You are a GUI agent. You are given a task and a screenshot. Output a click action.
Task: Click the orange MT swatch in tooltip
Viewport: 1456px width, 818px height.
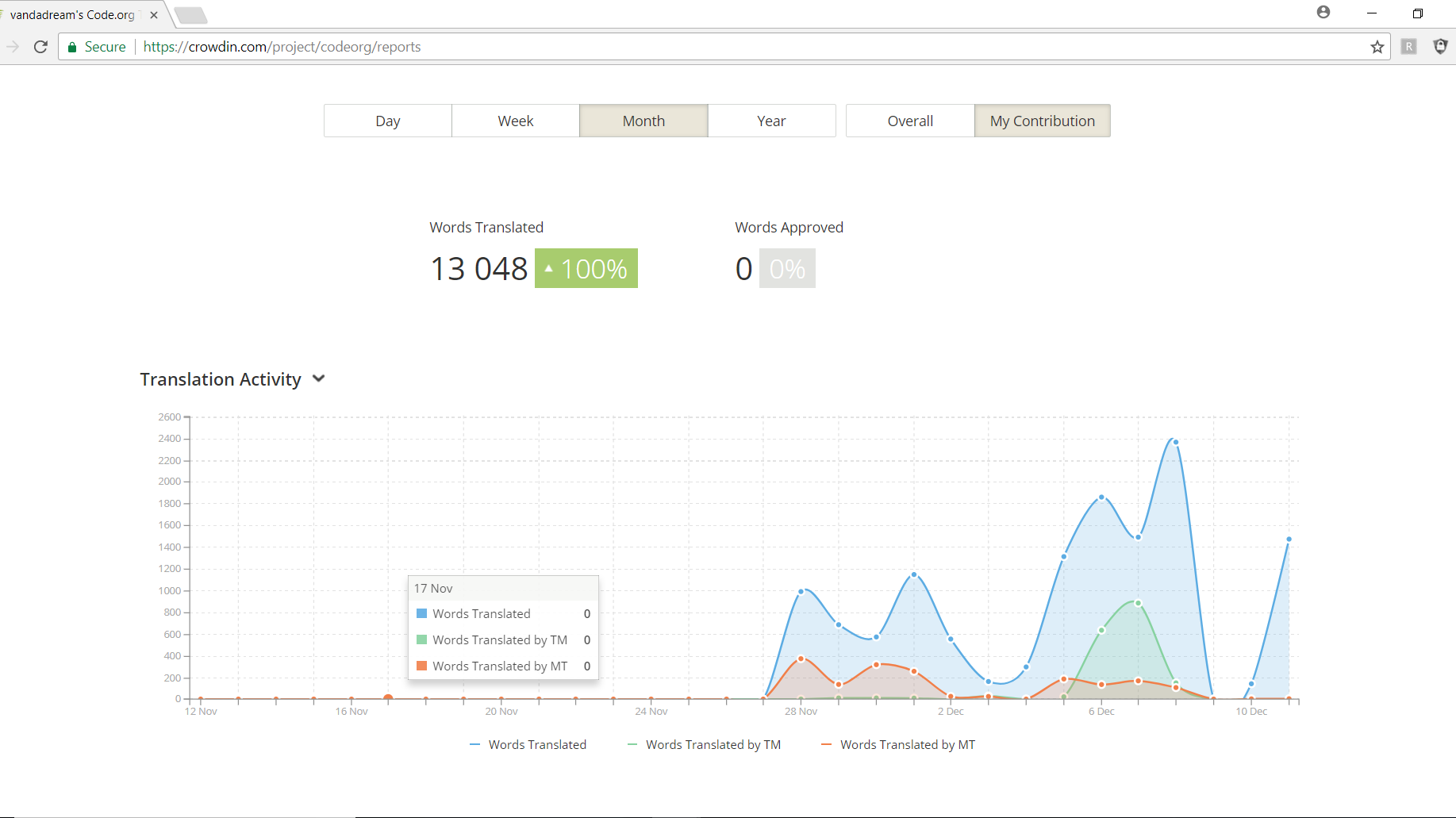click(x=422, y=666)
